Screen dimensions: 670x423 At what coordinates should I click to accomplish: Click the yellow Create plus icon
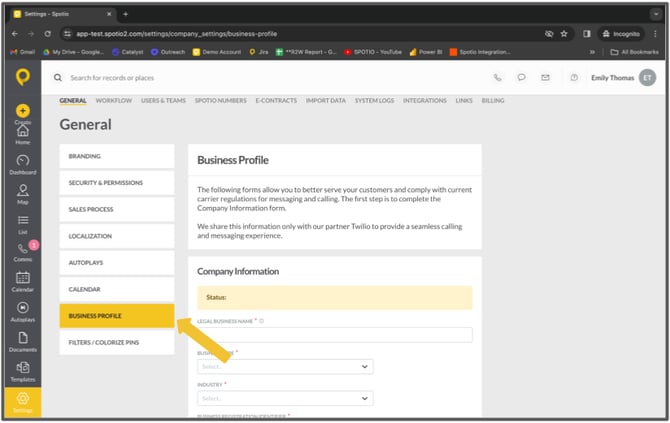[23, 111]
